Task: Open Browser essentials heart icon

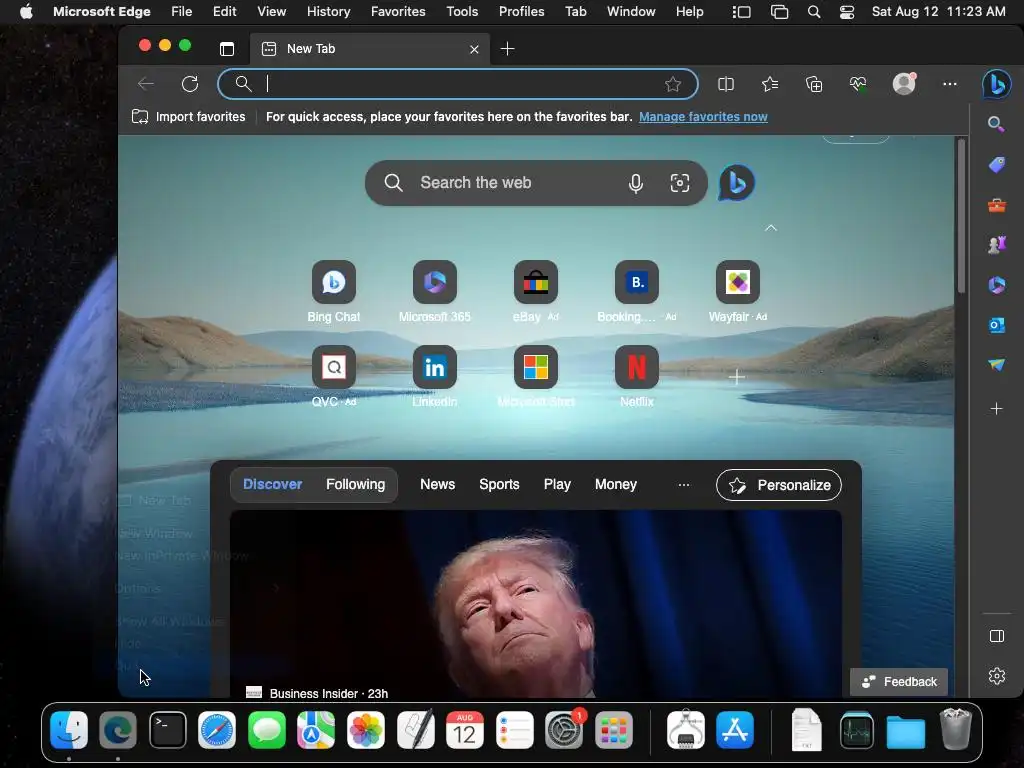Action: [x=858, y=84]
